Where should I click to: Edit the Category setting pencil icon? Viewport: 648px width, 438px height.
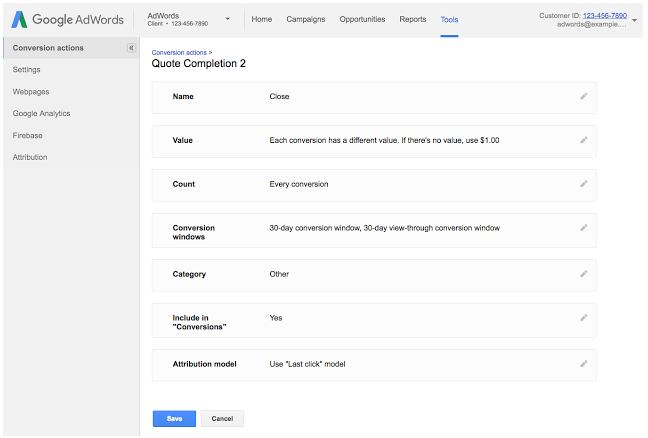point(584,274)
